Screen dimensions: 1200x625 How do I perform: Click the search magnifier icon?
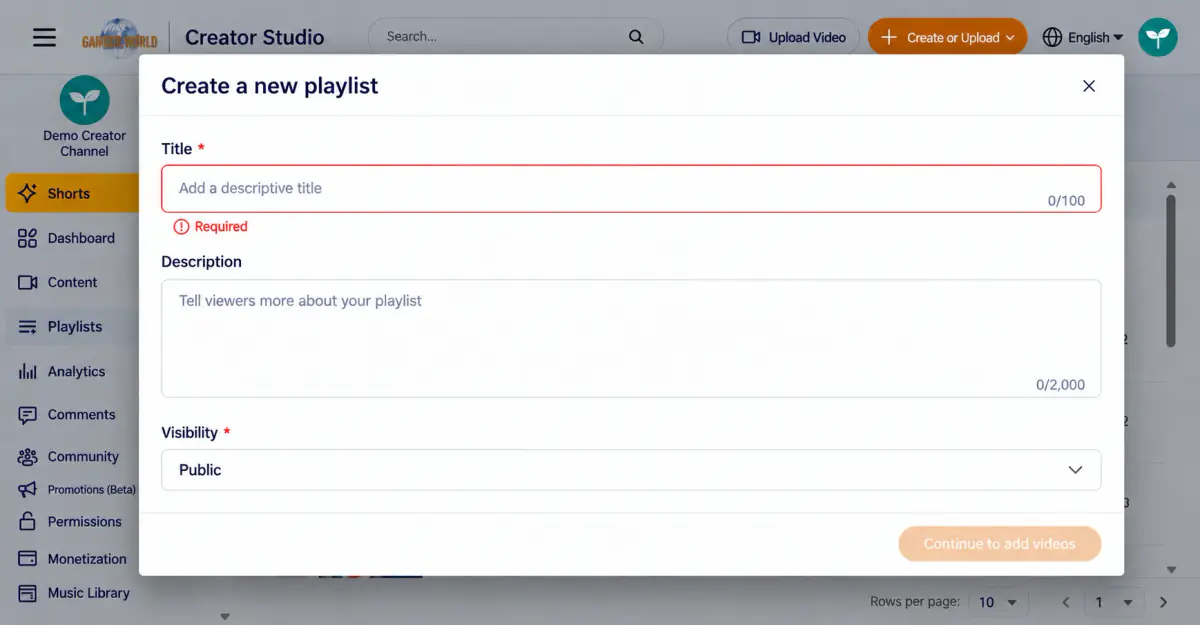[636, 37]
